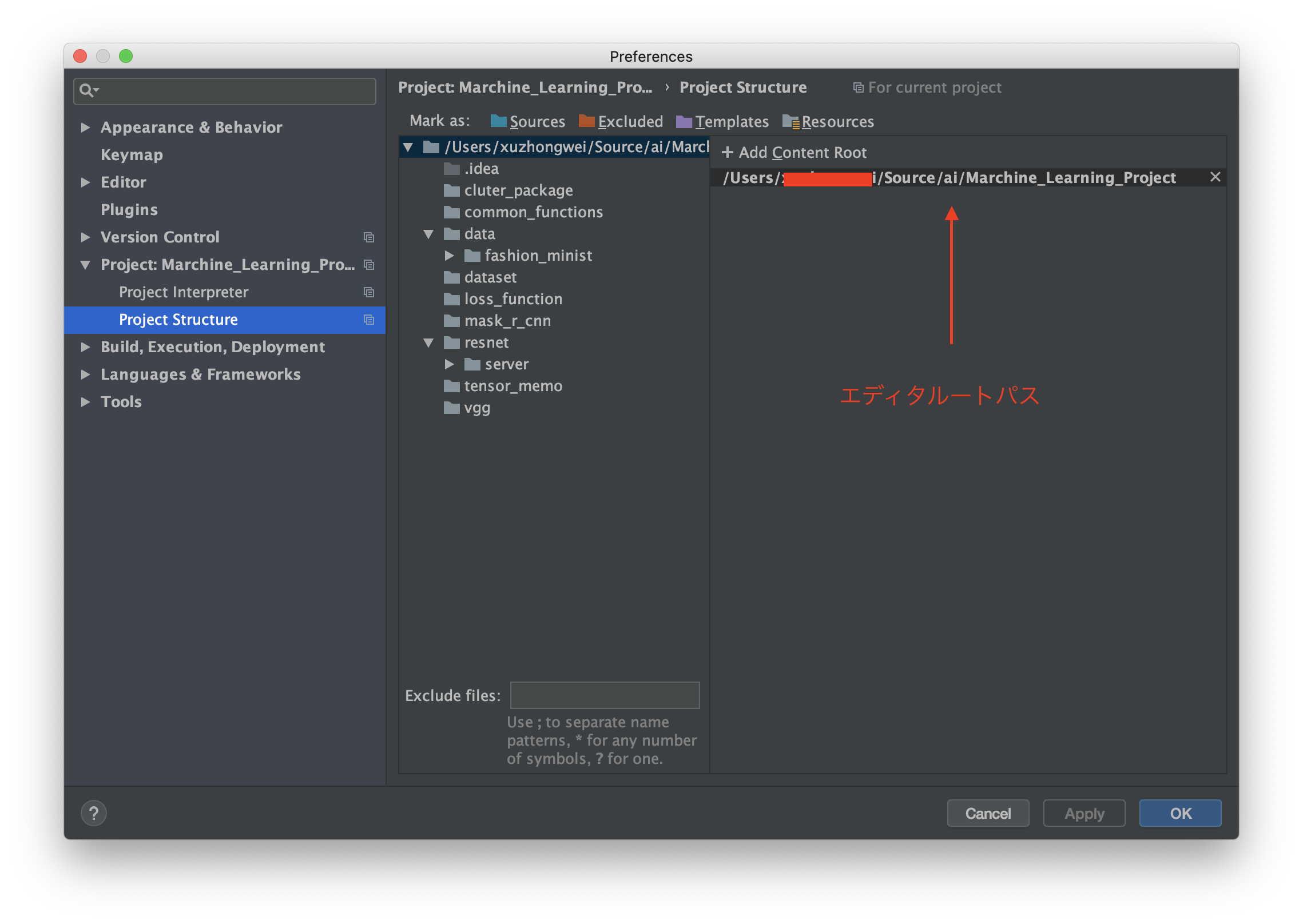
Task: Expand the server folder under resnet
Action: (x=451, y=364)
